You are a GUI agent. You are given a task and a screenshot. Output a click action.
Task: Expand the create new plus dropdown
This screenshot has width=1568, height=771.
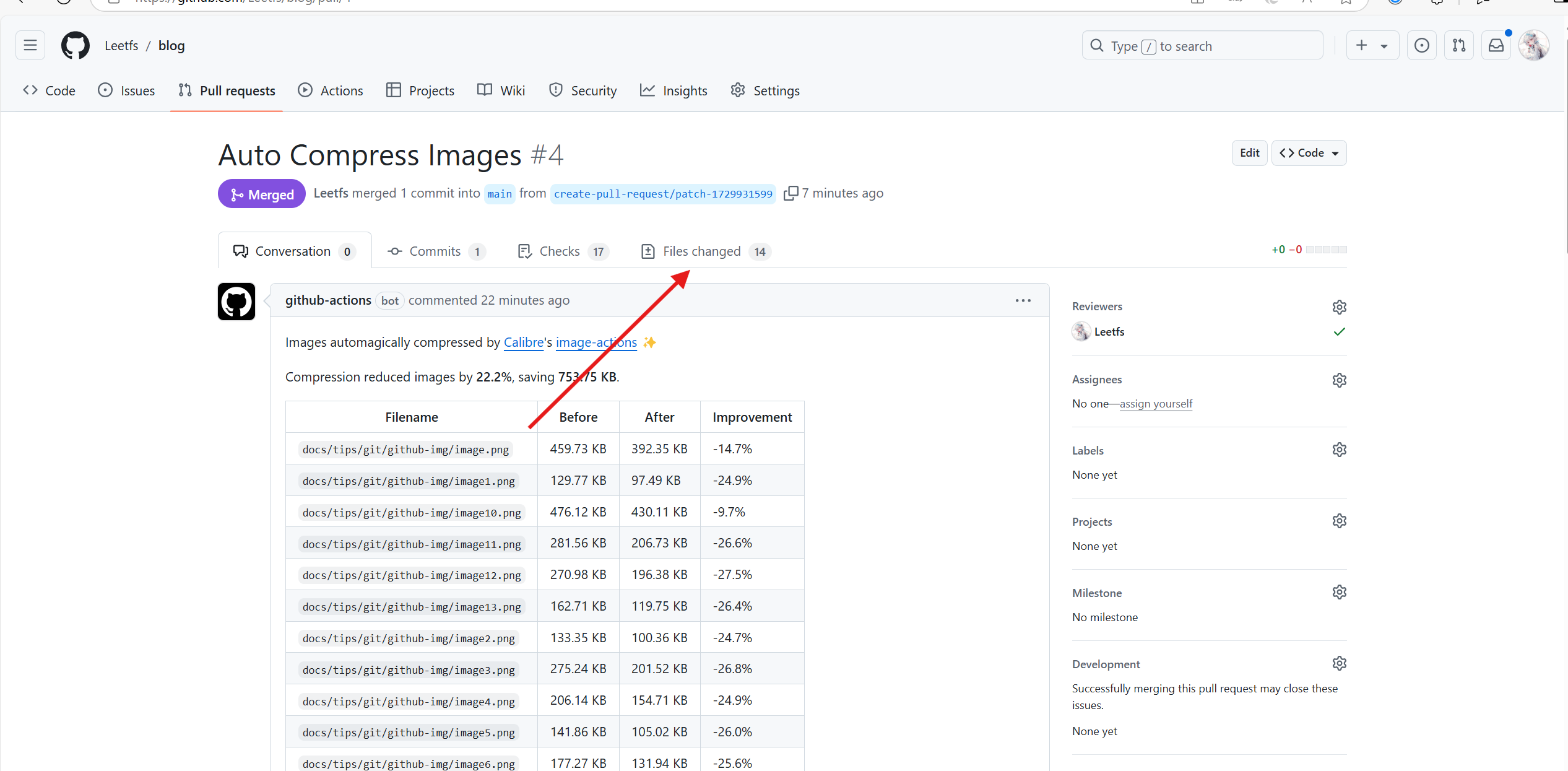click(1372, 45)
